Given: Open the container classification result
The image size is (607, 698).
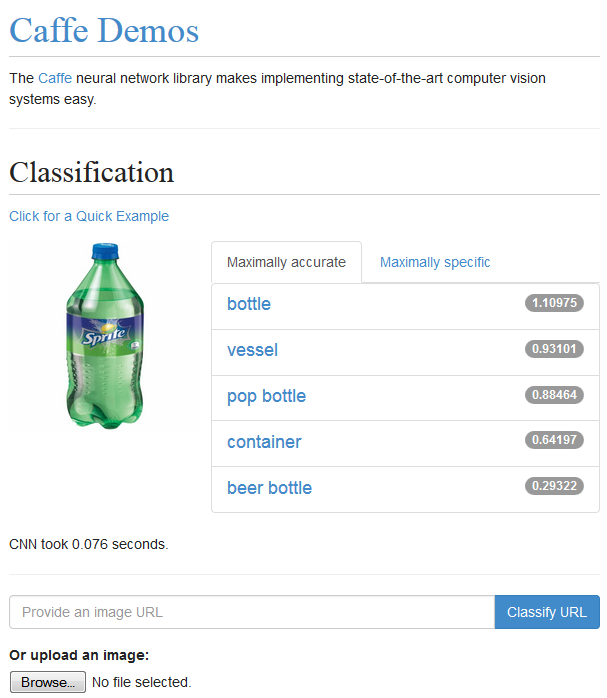Looking at the screenshot, I should (x=264, y=442).
